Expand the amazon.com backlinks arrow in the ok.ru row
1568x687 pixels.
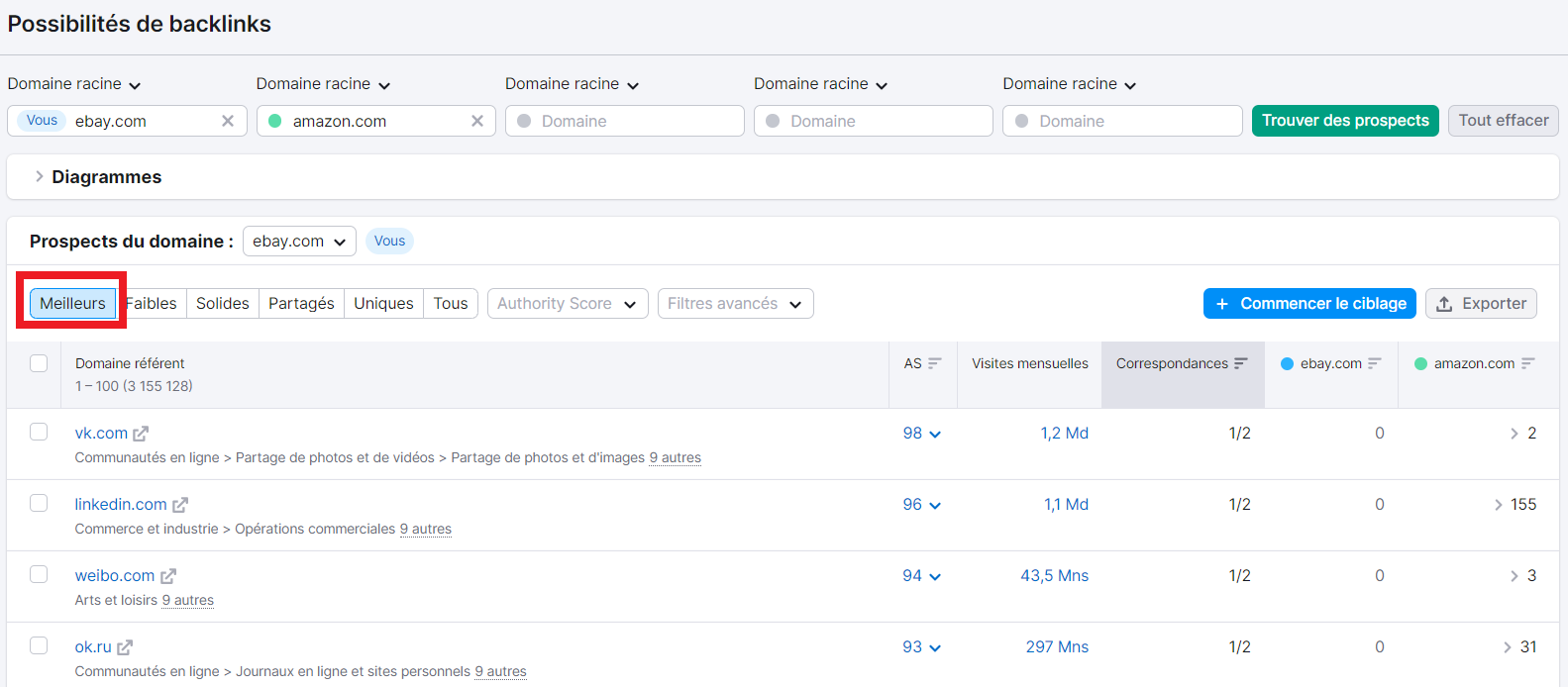1507,647
